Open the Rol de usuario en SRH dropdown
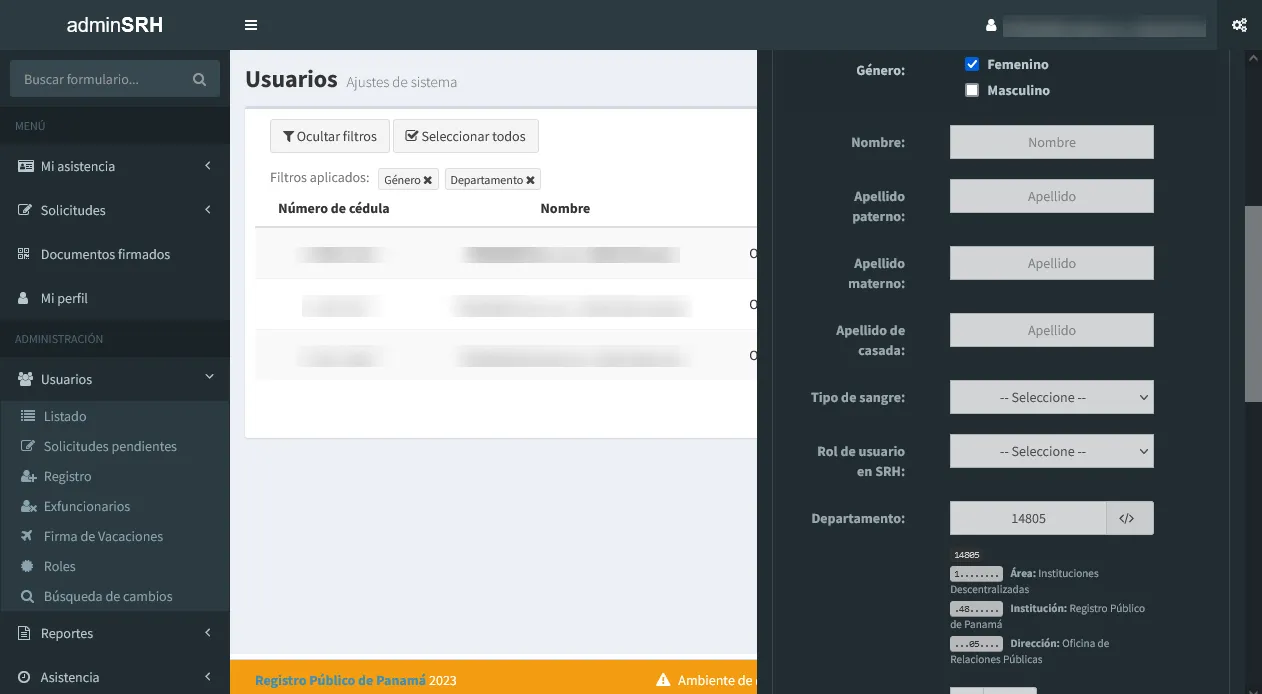The image size is (1262, 694). pos(1051,451)
